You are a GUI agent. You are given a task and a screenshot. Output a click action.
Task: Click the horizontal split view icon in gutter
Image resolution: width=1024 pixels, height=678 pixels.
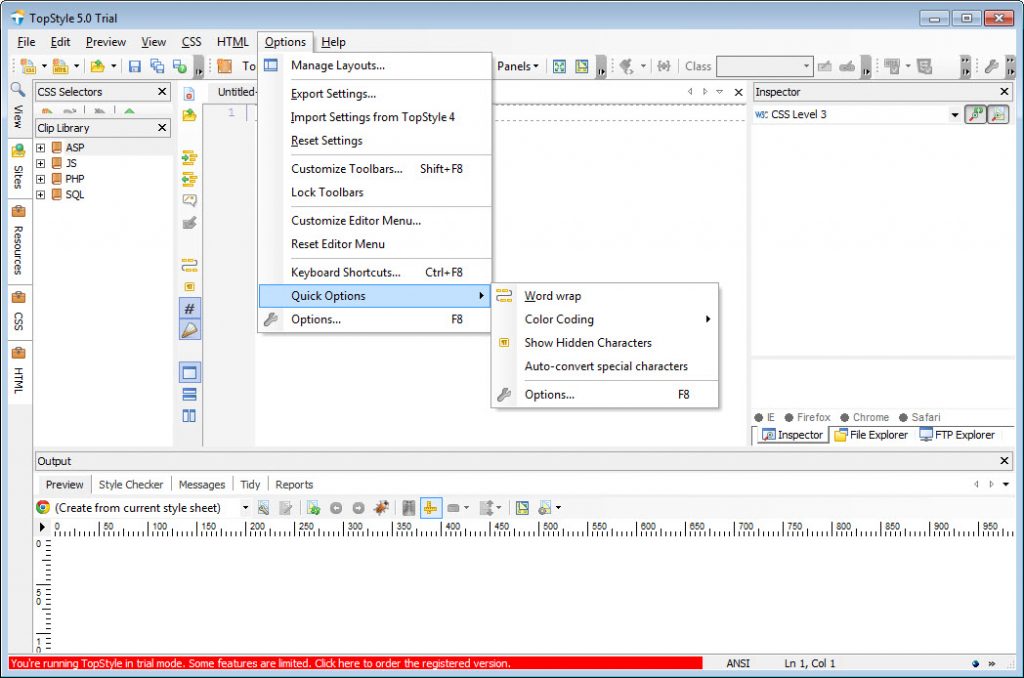click(189, 395)
